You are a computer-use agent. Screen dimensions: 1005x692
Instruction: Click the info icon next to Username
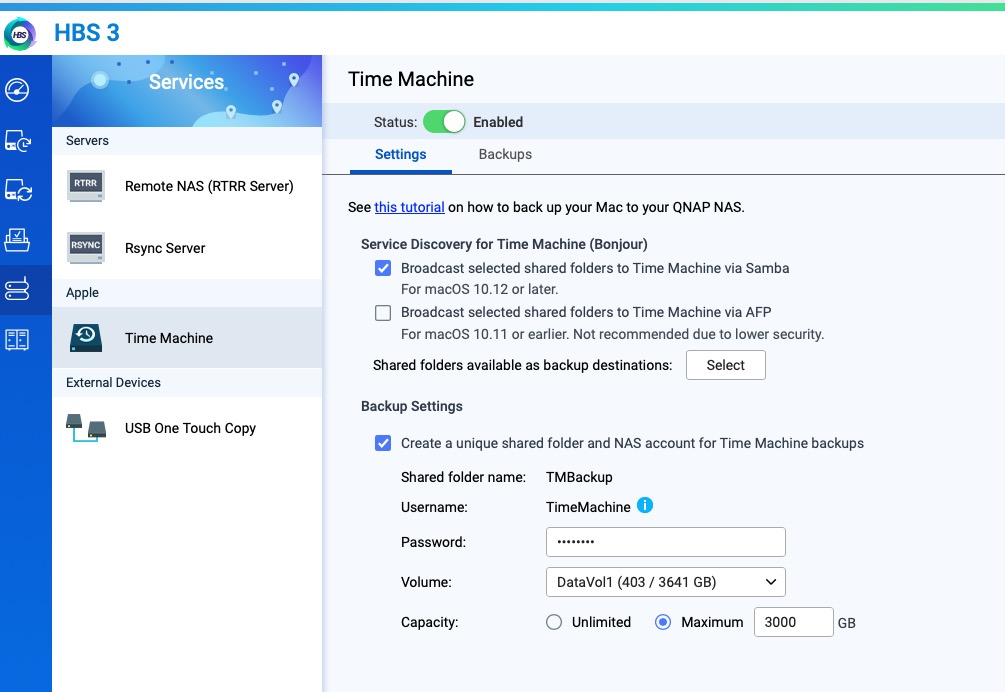pyautogui.click(x=645, y=506)
